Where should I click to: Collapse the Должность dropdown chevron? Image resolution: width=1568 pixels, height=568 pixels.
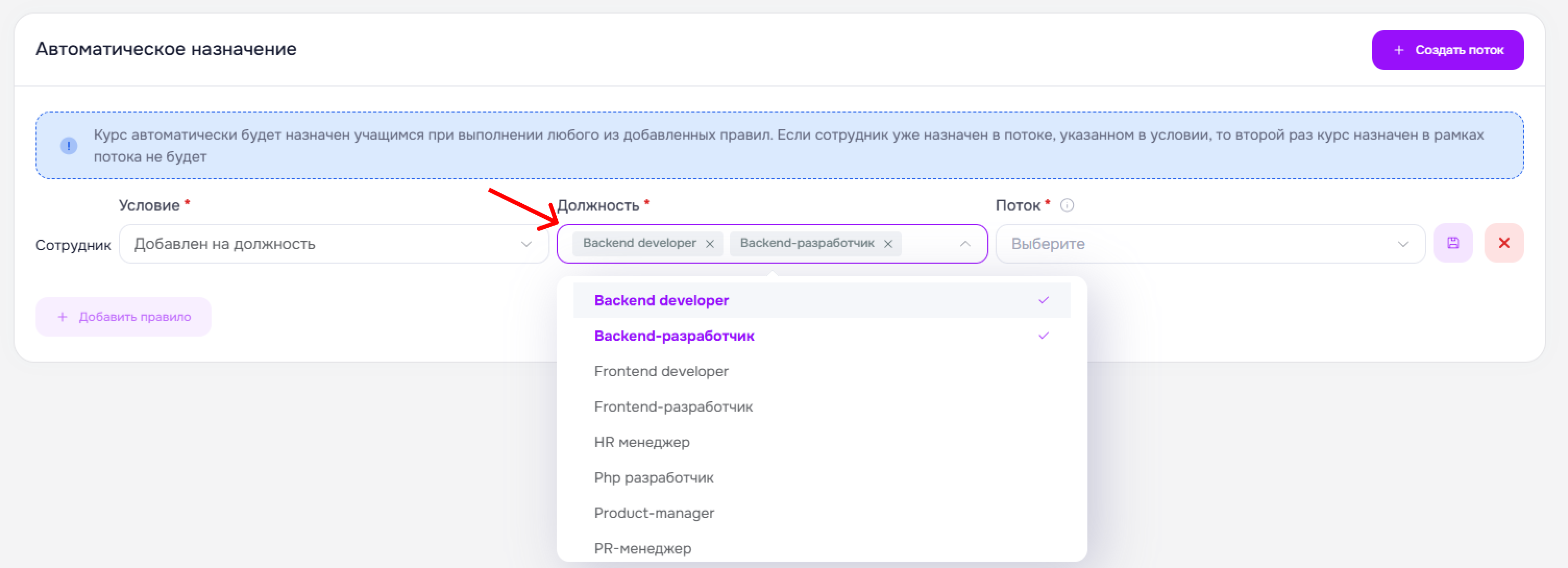(965, 243)
